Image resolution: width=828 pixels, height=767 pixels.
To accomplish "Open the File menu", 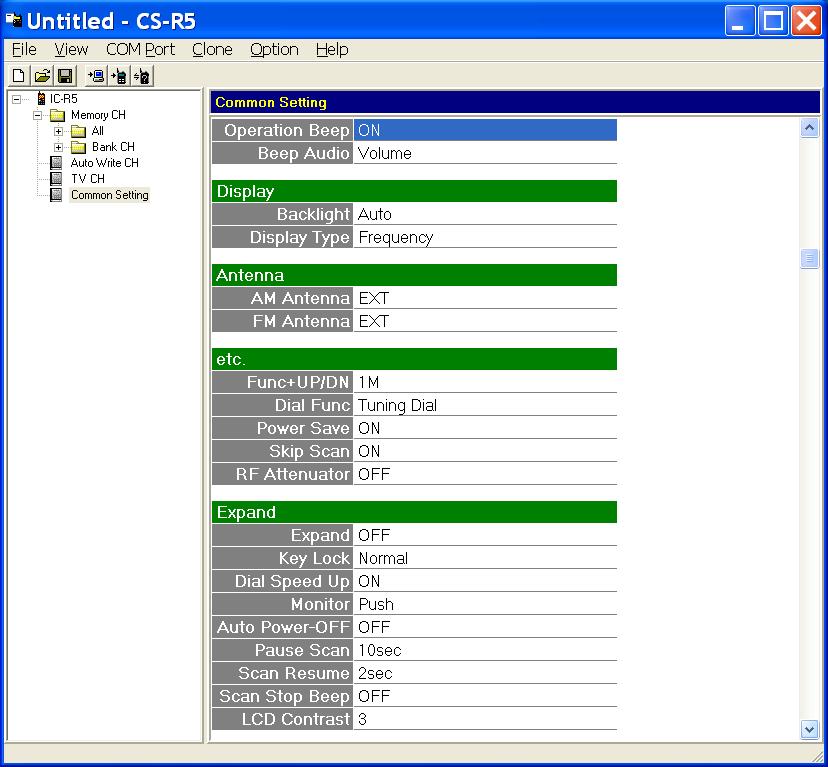I will 24,49.
